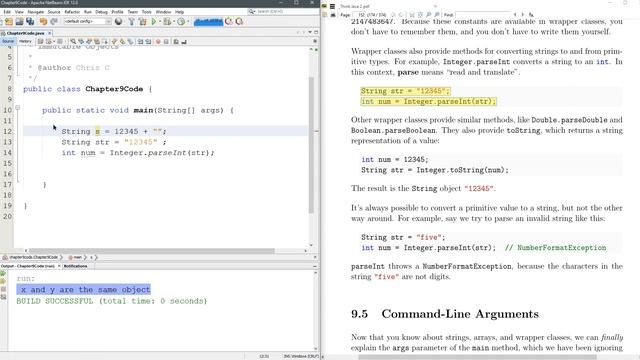Close the Output run tab

[x=59, y=266]
